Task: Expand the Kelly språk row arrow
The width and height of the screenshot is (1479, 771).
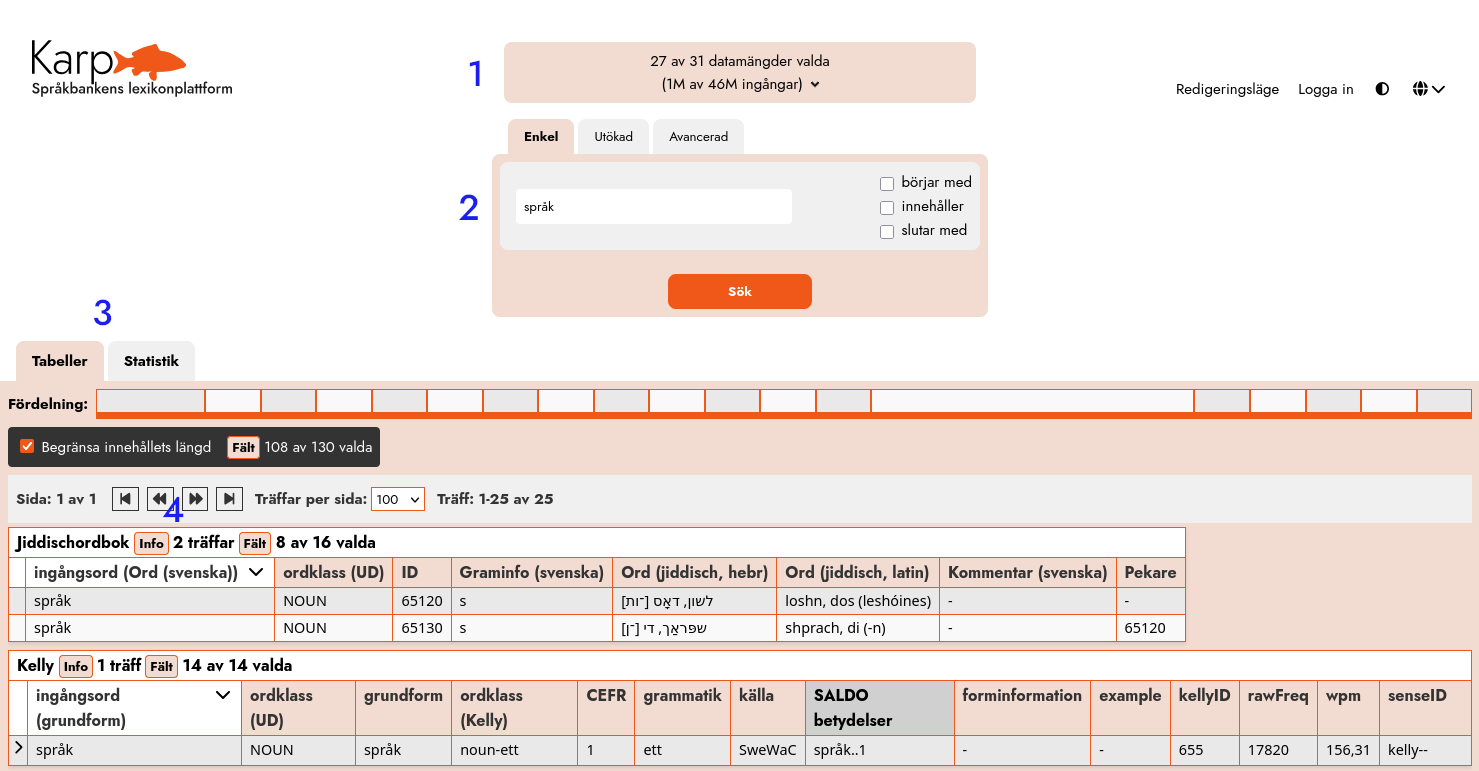Action: [x=18, y=748]
